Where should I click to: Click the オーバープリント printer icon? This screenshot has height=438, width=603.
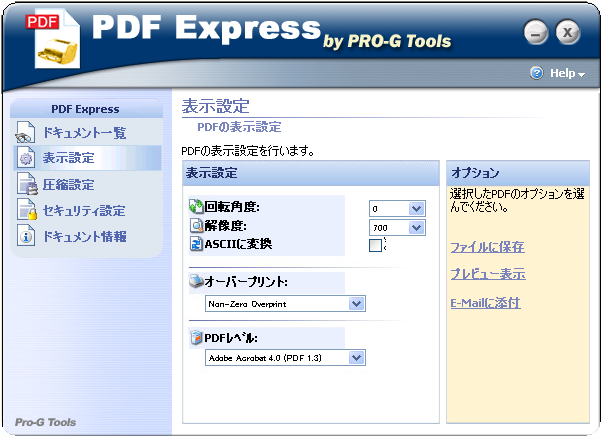point(197,281)
